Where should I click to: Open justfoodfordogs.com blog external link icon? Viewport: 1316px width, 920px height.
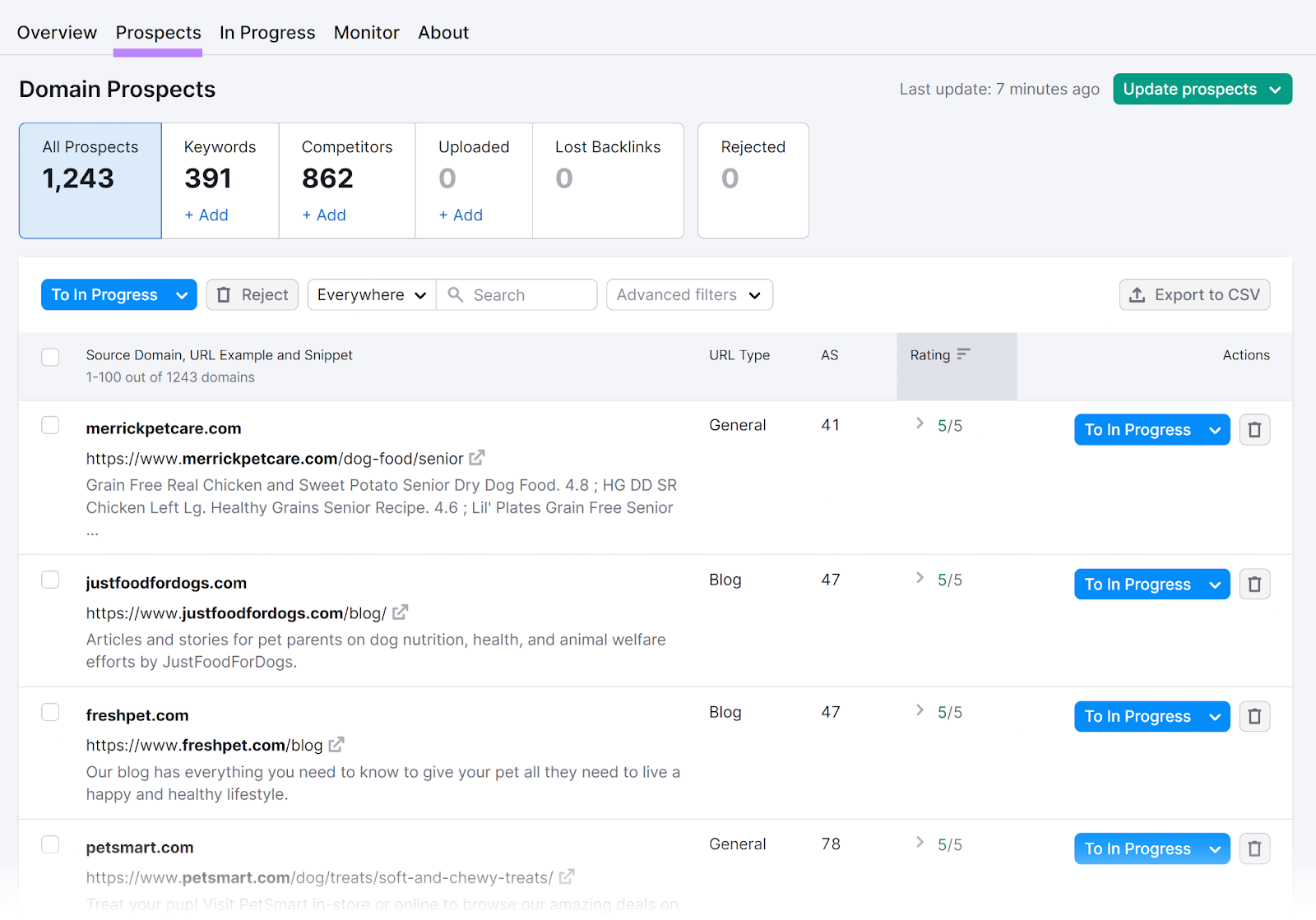click(x=401, y=613)
